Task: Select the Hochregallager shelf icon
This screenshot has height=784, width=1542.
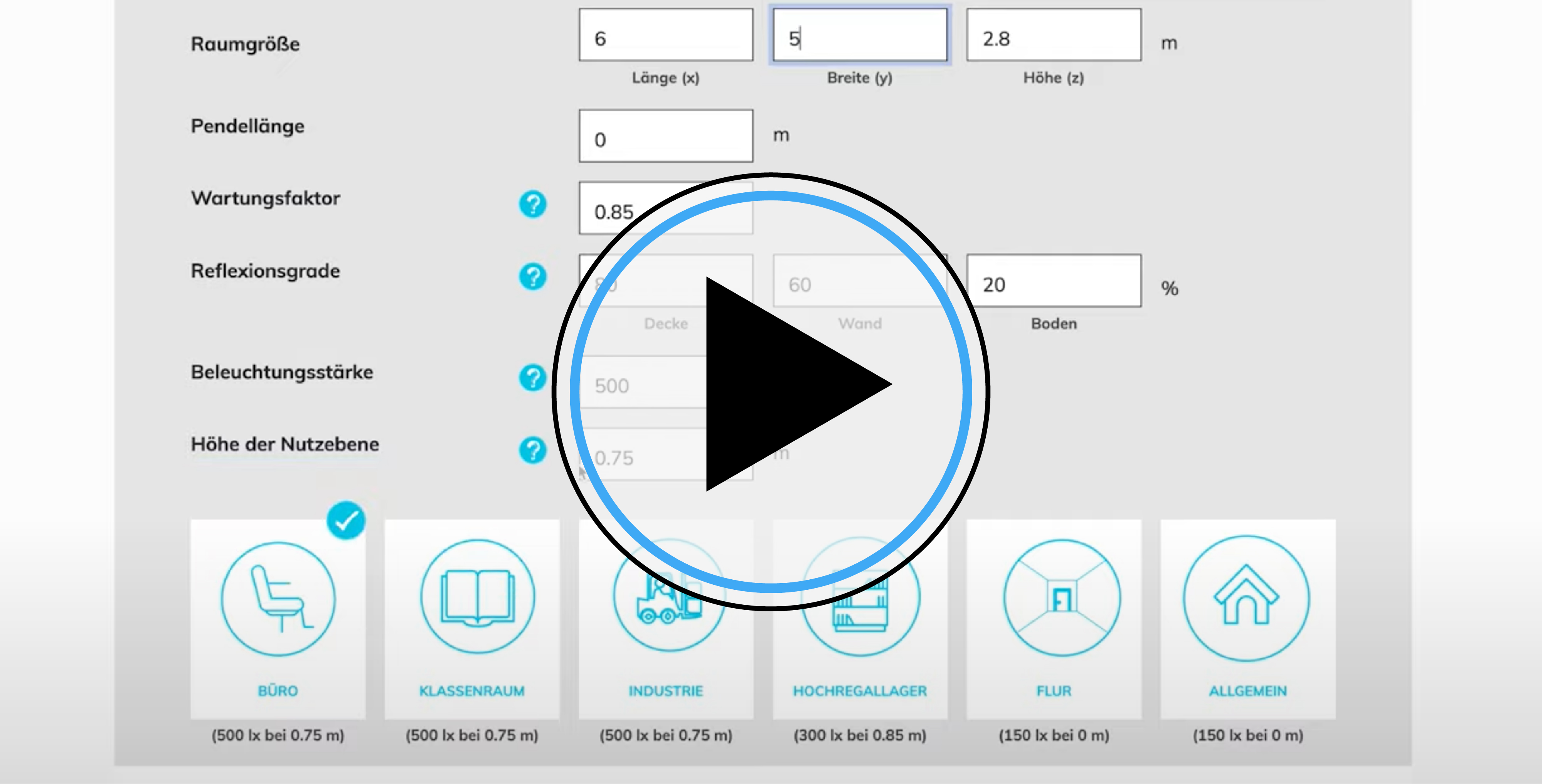Action: pos(860,599)
